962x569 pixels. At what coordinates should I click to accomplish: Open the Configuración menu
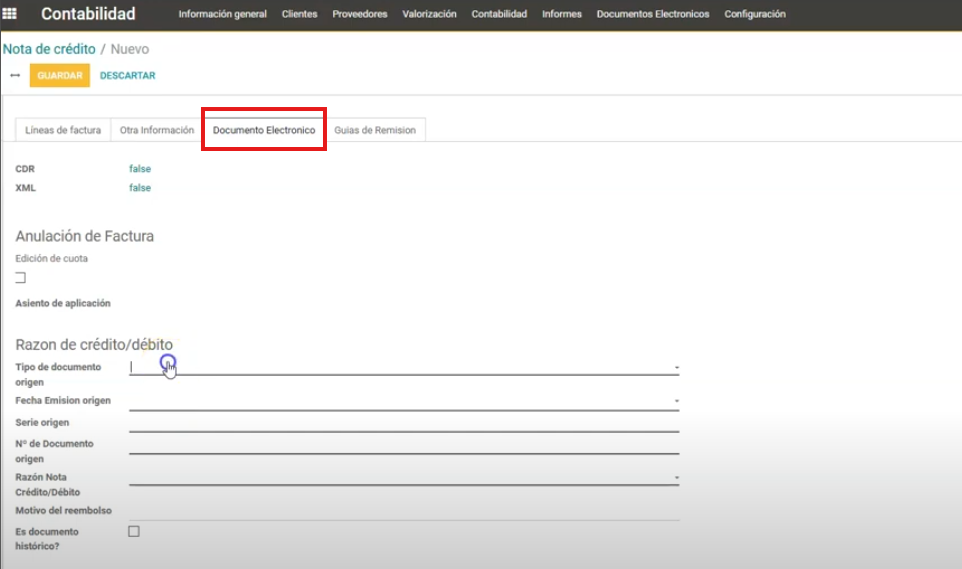pyautogui.click(x=754, y=14)
